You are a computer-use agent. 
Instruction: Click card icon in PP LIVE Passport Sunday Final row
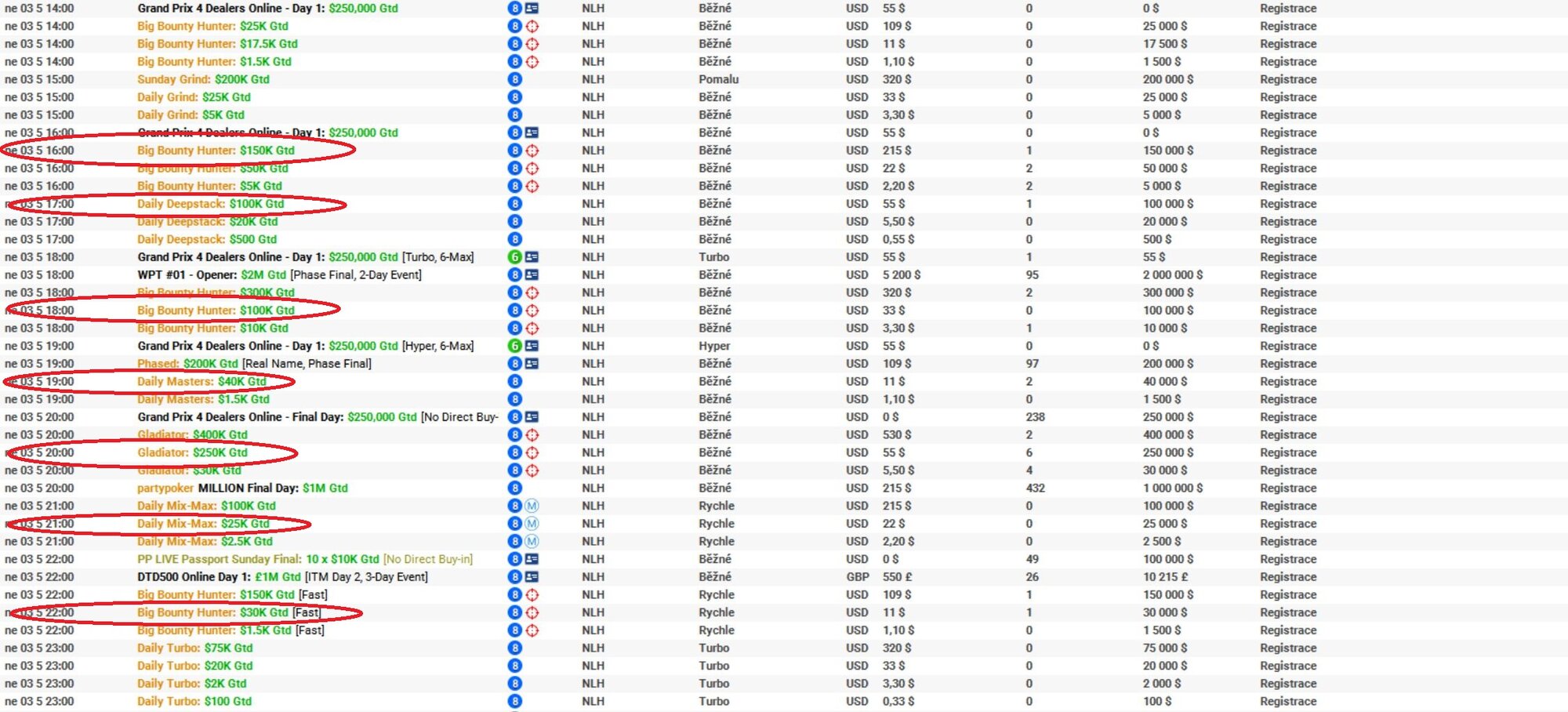532,559
